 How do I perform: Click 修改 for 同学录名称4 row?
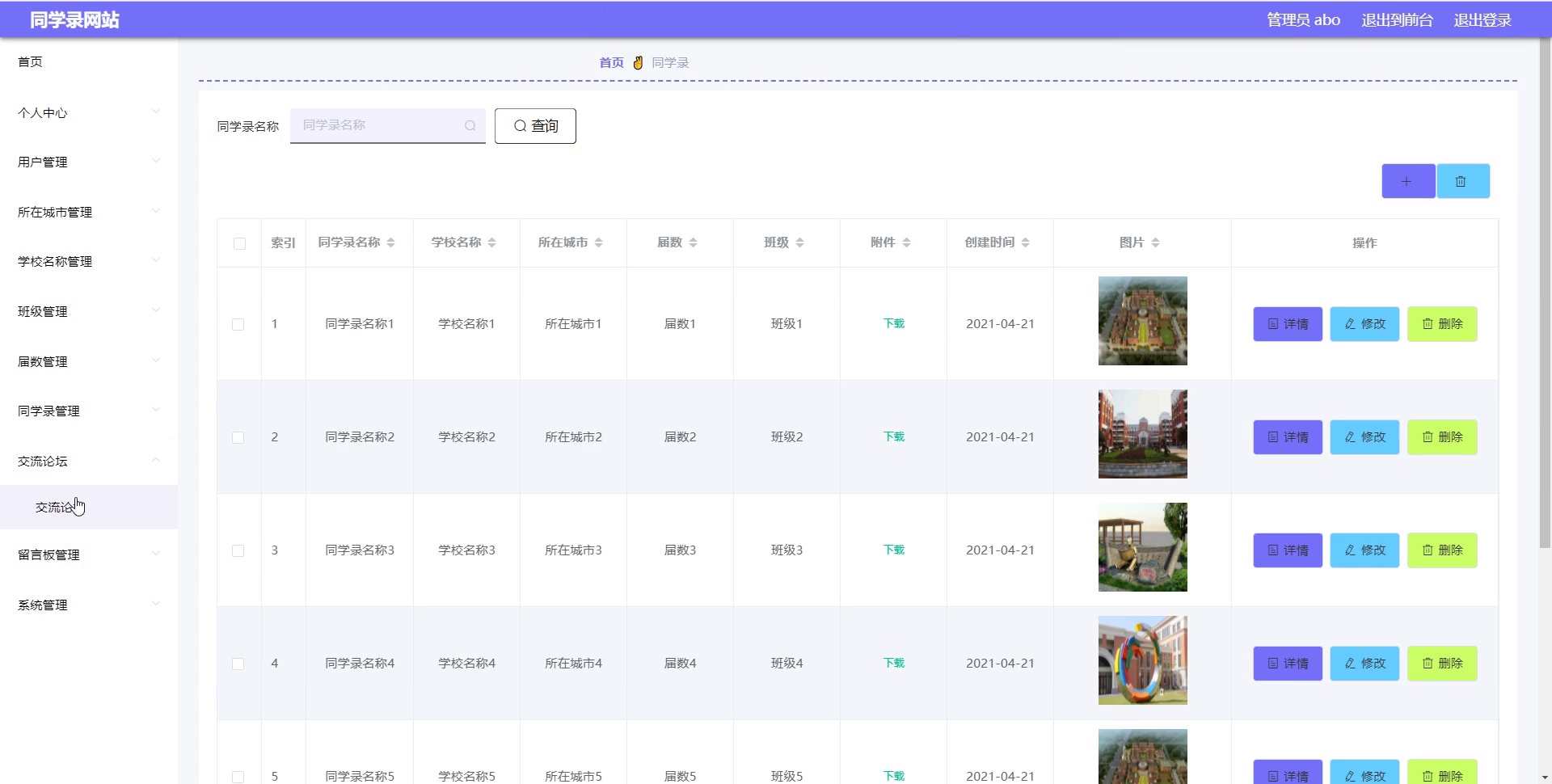(x=1364, y=664)
